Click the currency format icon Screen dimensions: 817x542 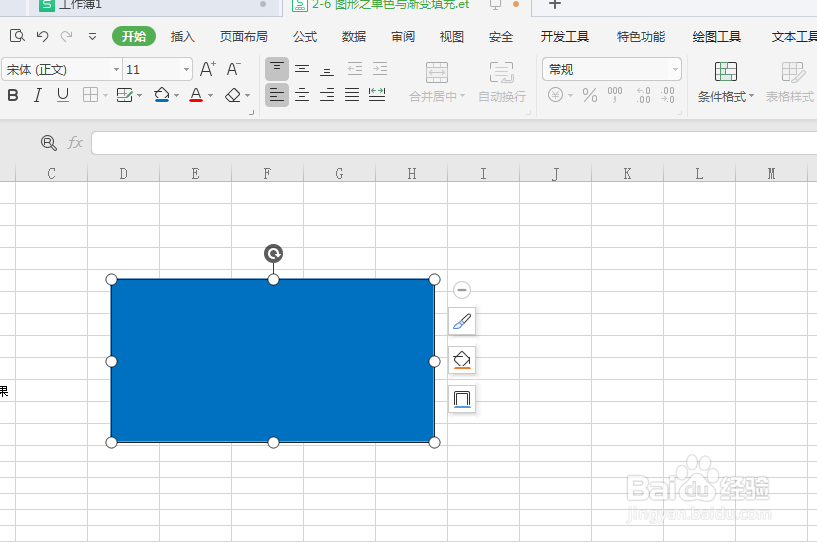(x=555, y=95)
